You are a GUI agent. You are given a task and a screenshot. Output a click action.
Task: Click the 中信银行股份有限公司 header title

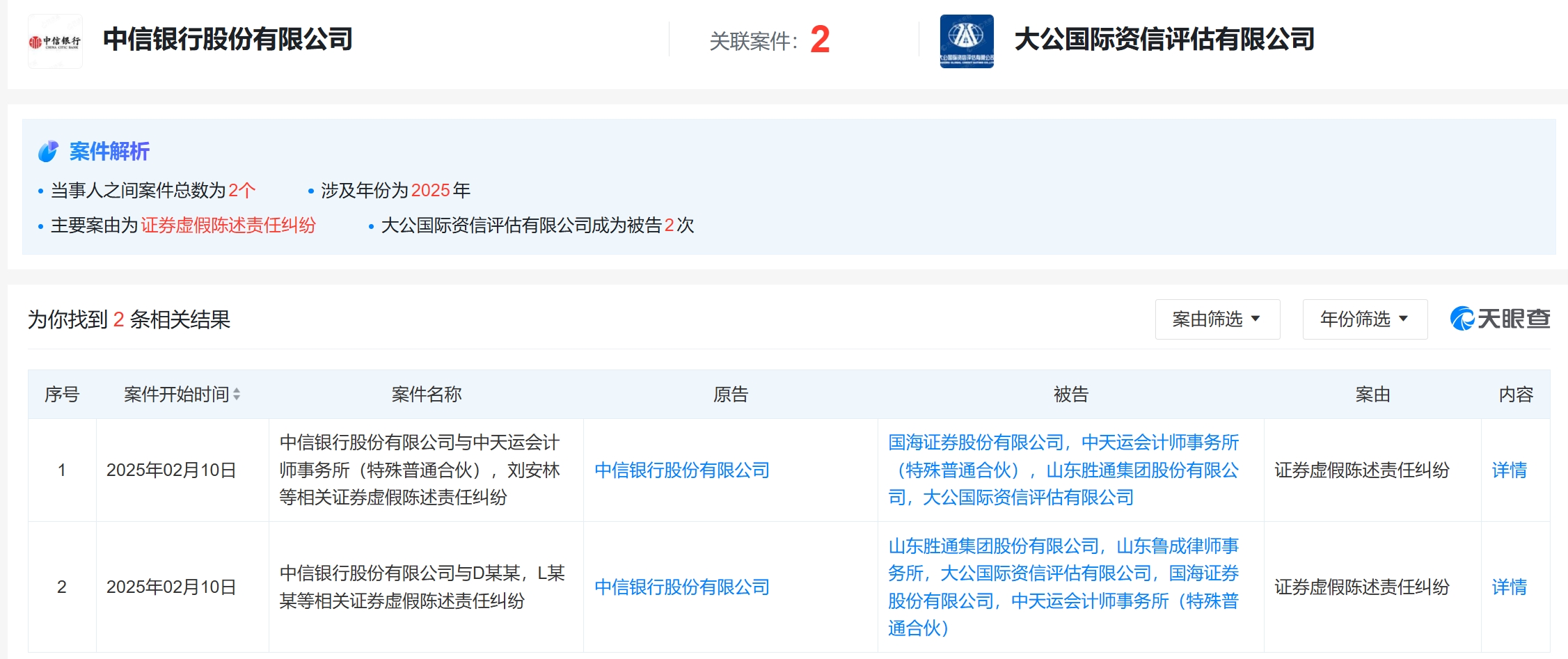click(x=228, y=39)
